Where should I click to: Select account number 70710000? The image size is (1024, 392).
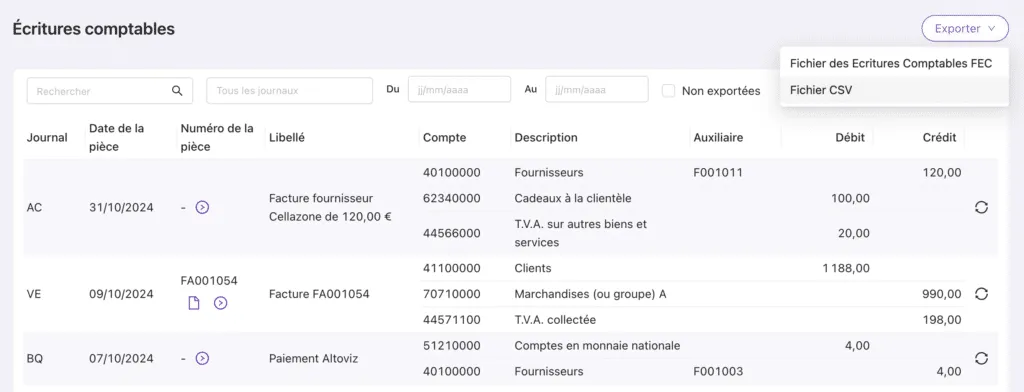point(452,294)
